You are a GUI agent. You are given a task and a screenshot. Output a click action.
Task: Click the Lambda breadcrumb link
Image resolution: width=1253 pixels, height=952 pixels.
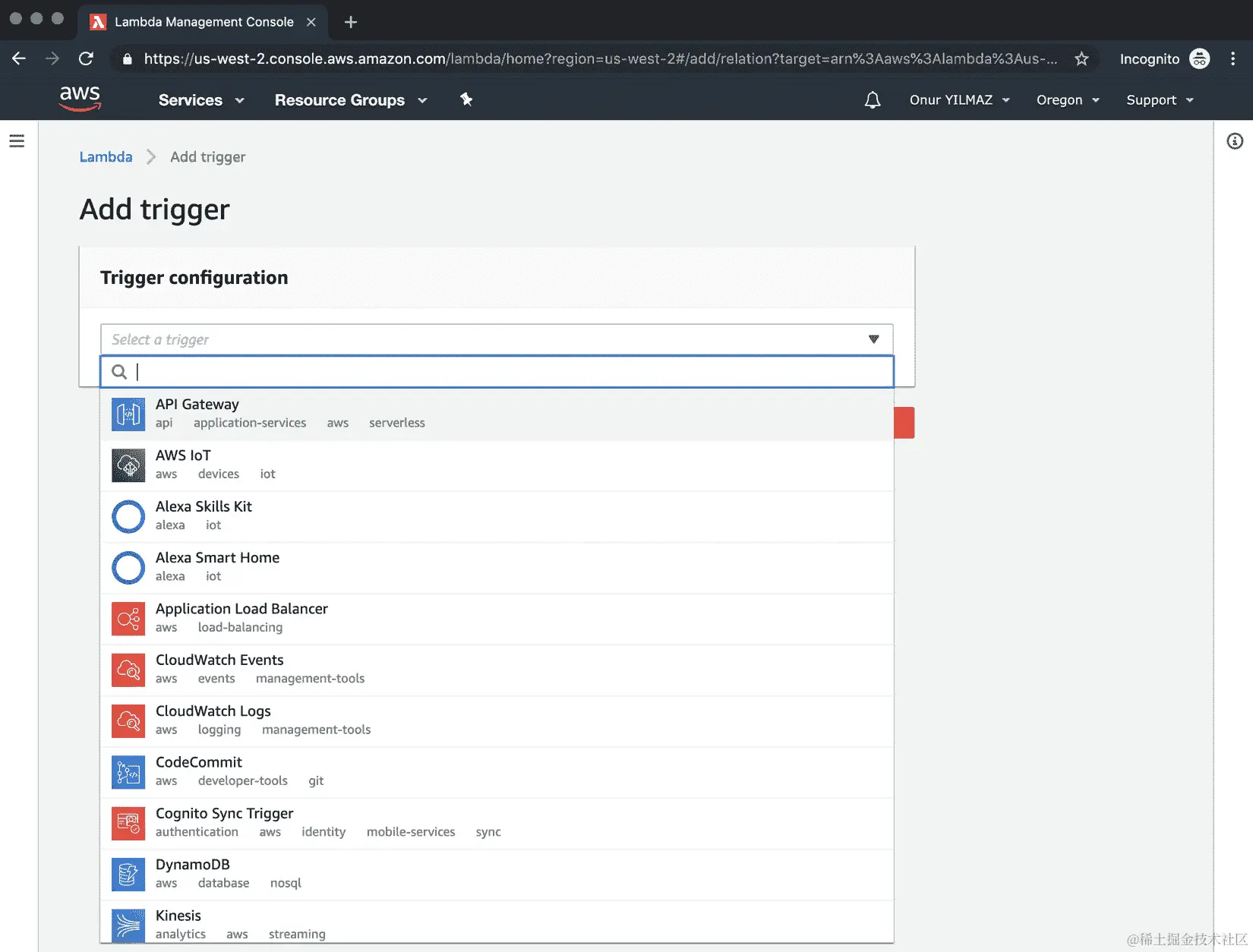click(106, 156)
